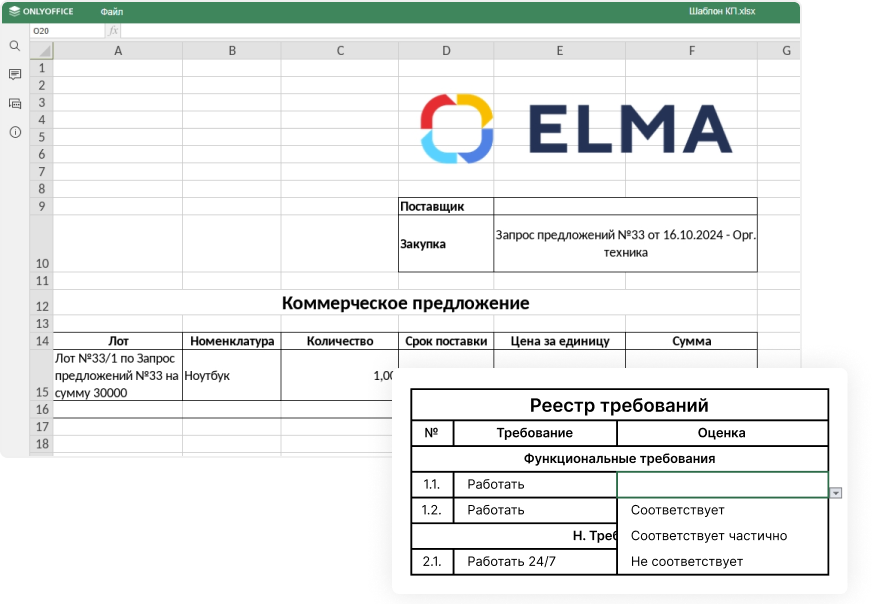Screen dimensions: 880x604
Task: Click the select-all corner of the sheet
Action: point(42,51)
